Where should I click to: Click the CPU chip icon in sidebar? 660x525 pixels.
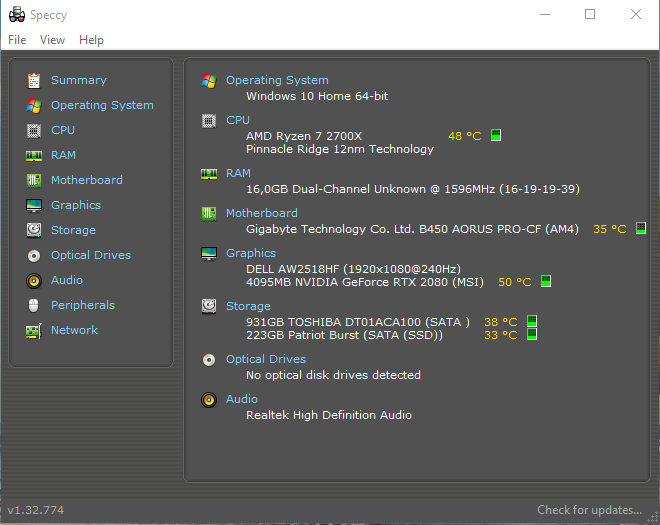click(x=34, y=131)
